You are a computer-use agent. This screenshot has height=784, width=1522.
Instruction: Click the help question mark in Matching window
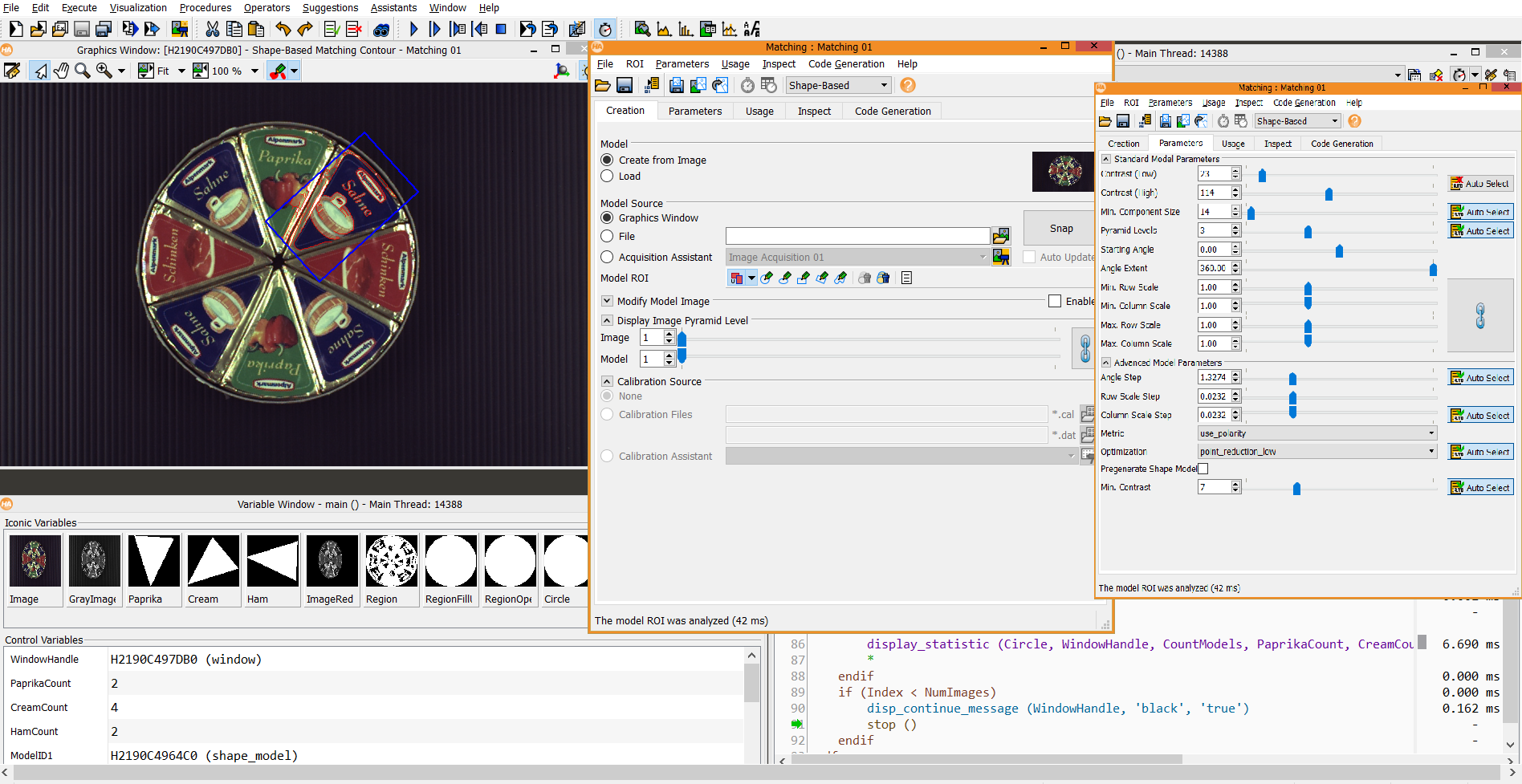coord(908,85)
